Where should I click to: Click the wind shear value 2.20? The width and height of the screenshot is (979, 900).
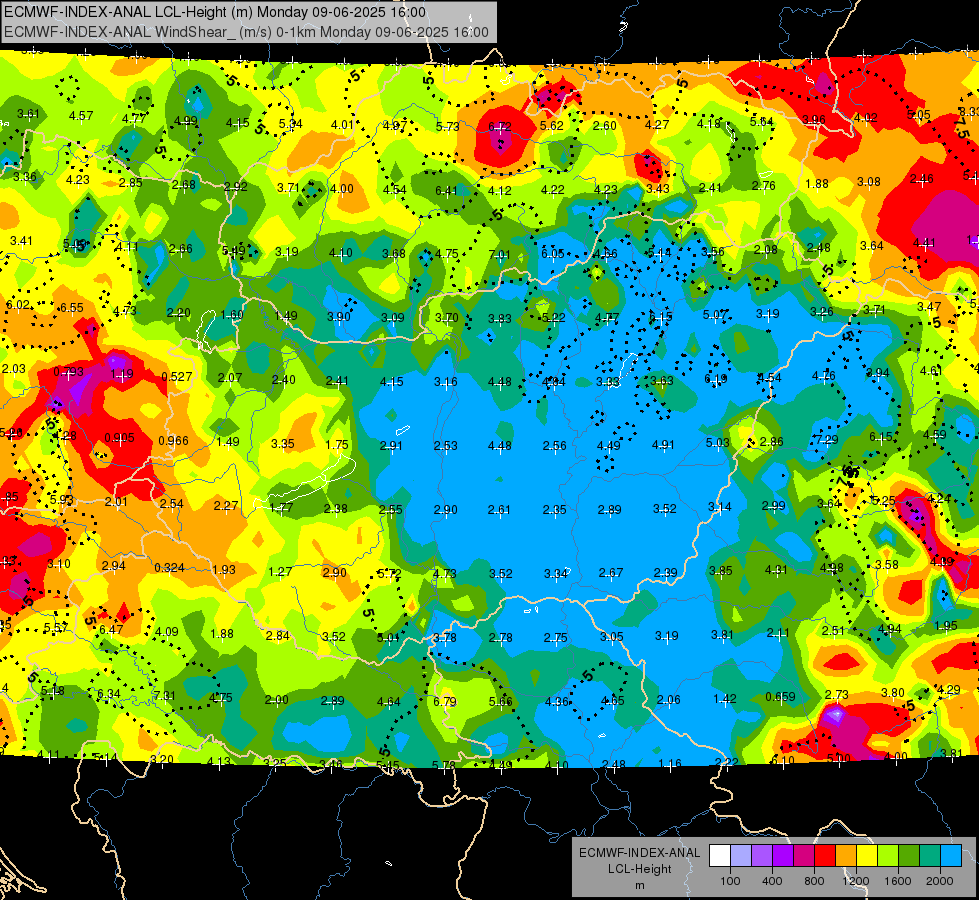[179, 313]
